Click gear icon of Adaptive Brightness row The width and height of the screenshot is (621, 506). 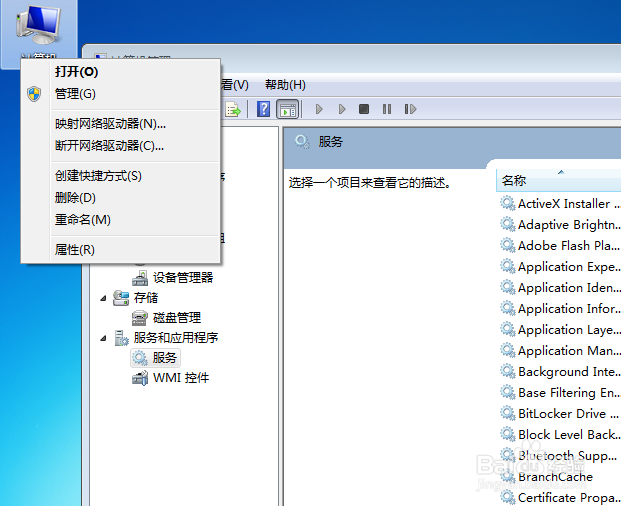click(508, 224)
